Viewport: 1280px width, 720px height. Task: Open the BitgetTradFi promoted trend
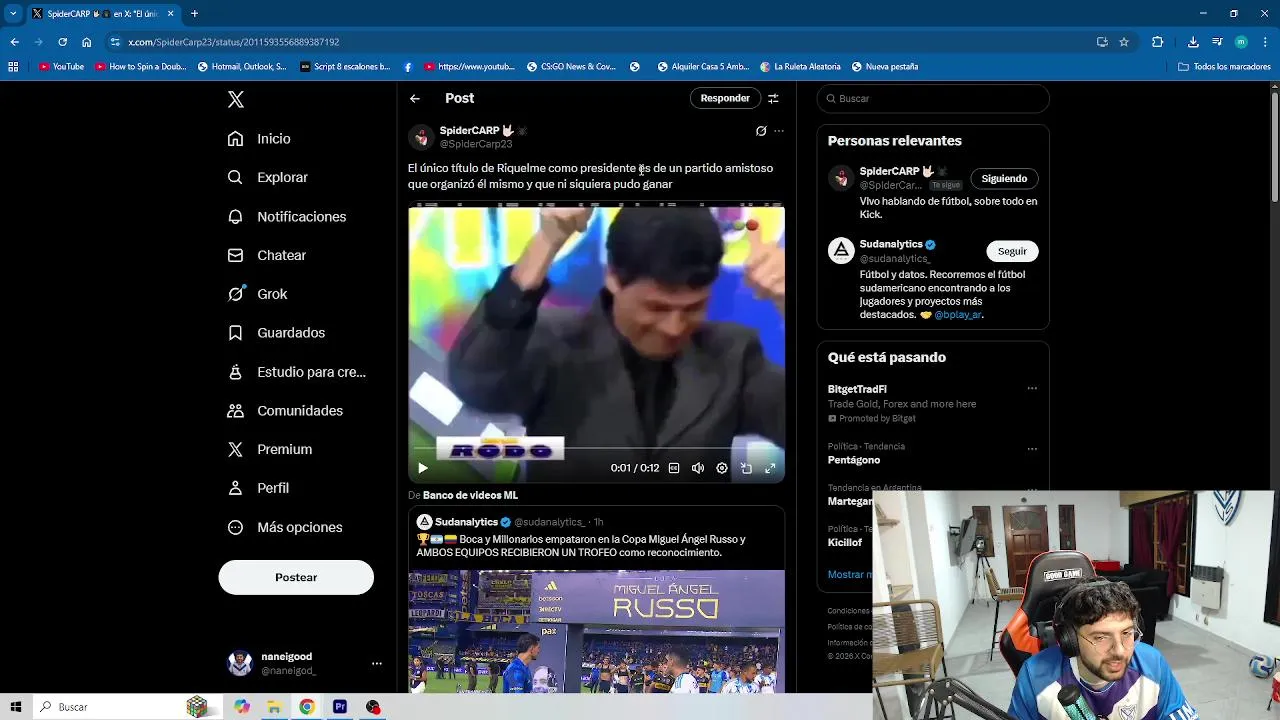click(857, 389)
